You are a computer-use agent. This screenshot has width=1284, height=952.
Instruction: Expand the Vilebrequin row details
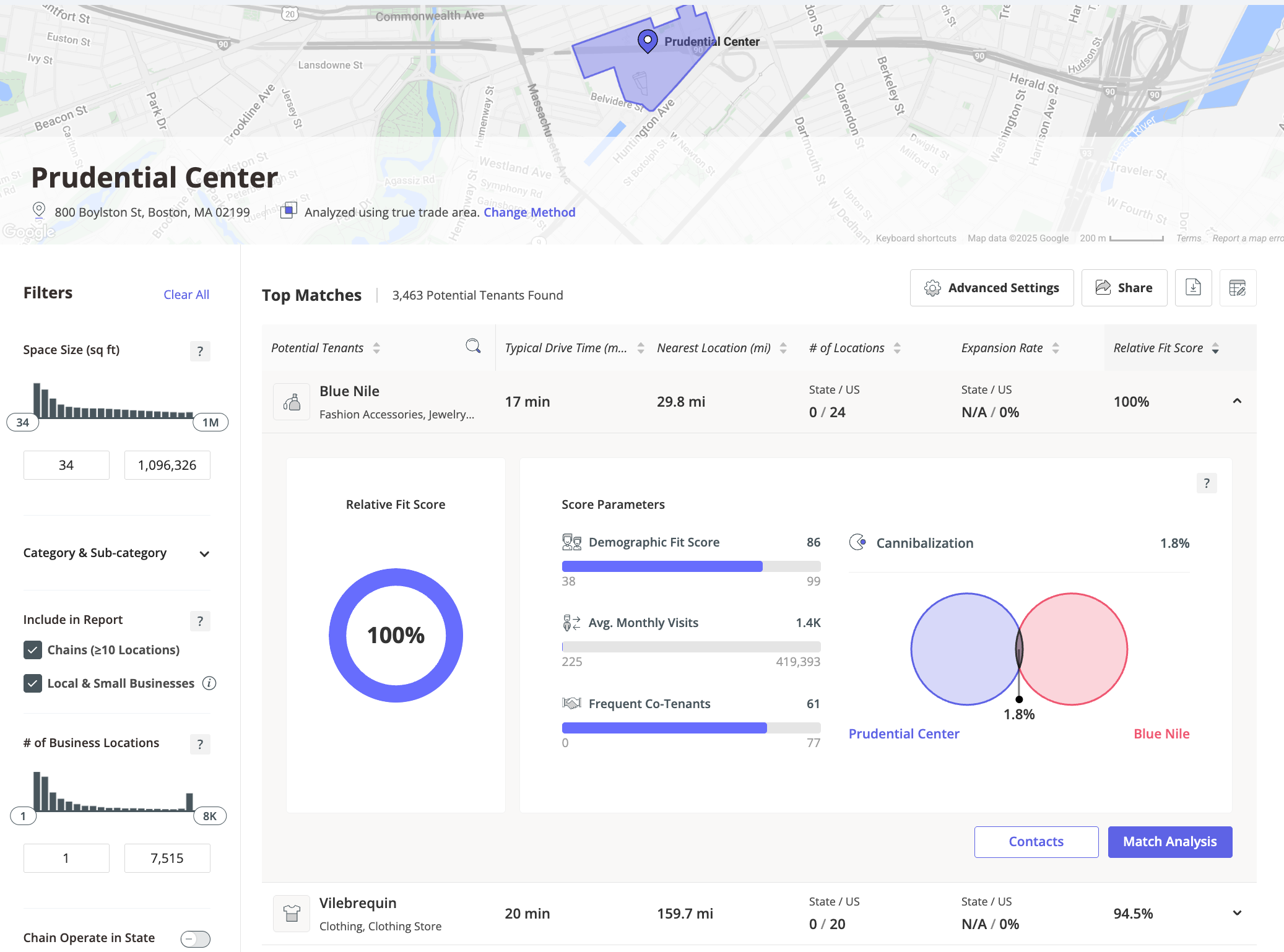(x=1236, y=913)
